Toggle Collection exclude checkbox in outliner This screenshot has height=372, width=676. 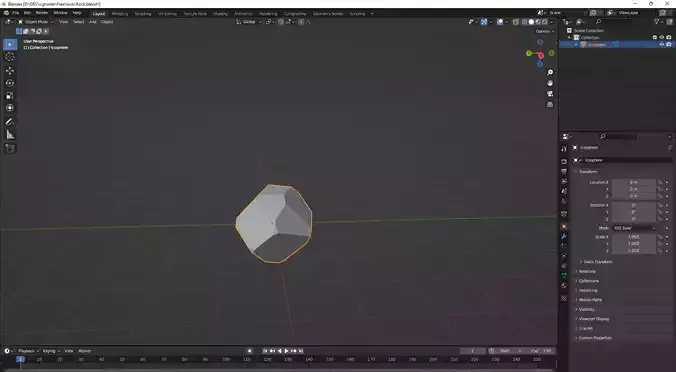pos(655,38)
